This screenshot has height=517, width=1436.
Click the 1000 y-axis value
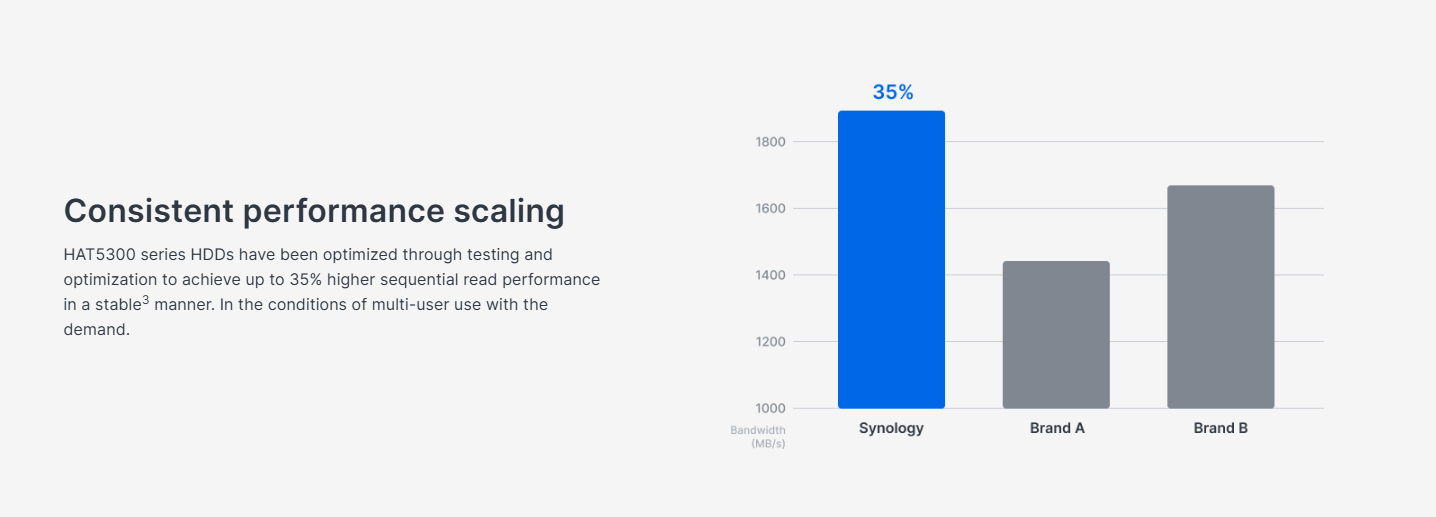[x=770, y=408]
